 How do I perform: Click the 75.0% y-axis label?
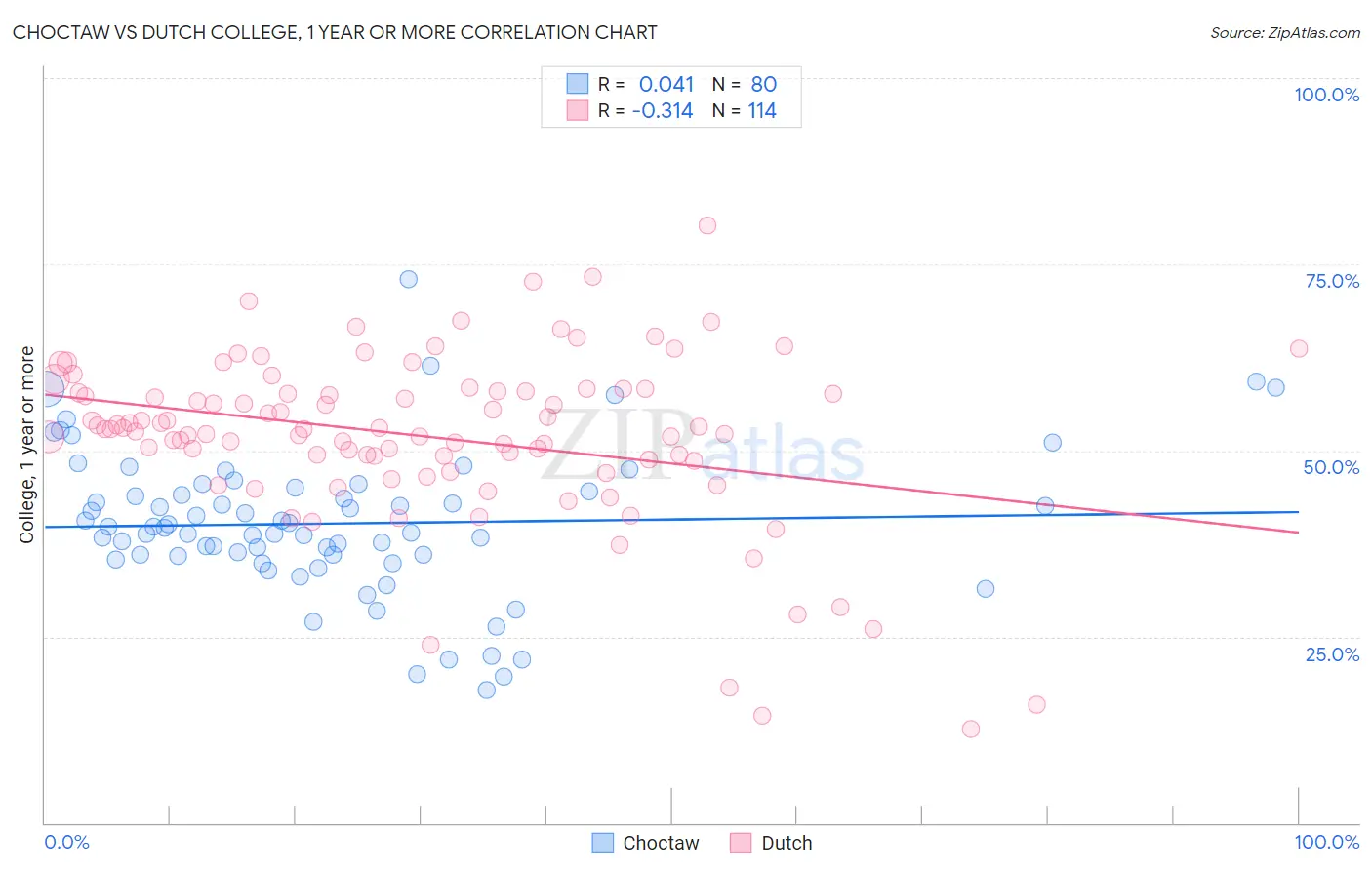(1332, 281)
